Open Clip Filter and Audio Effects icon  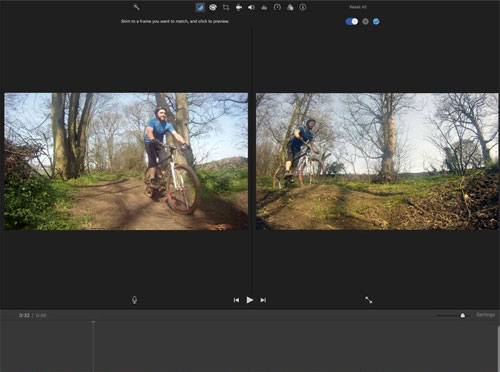(x=290, y=7)
